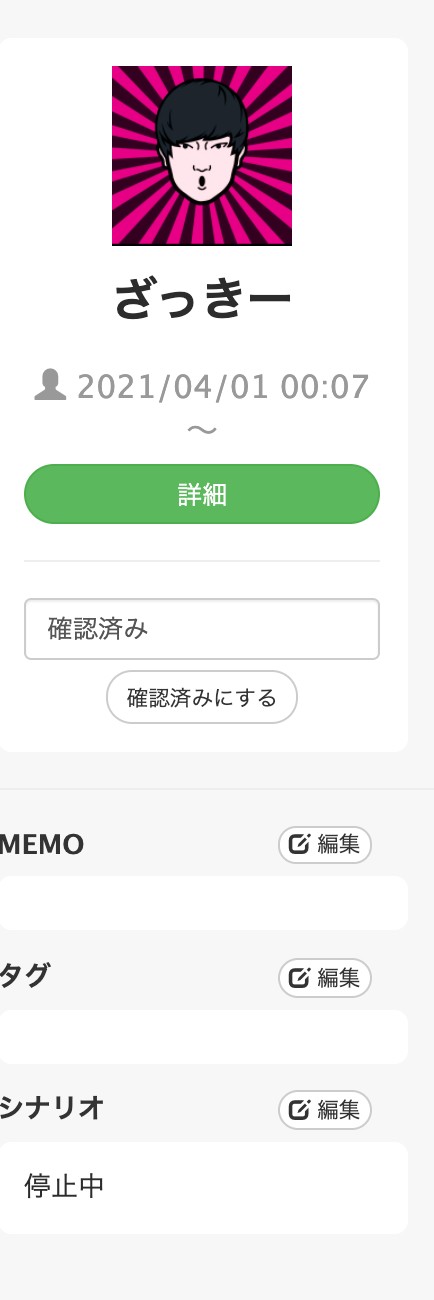Click the tilde symbol below the date
The width and height of the screenshot is (434, 1300).
coord(202,430)
